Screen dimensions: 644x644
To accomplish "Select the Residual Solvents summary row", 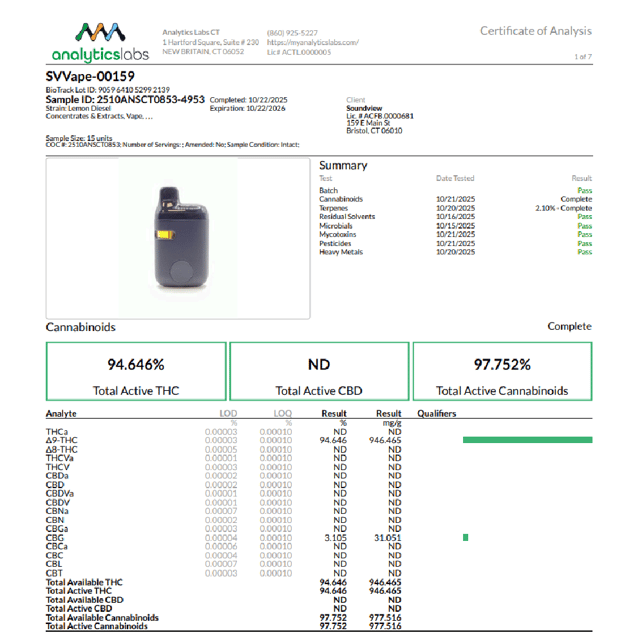I will click(455, 216).
